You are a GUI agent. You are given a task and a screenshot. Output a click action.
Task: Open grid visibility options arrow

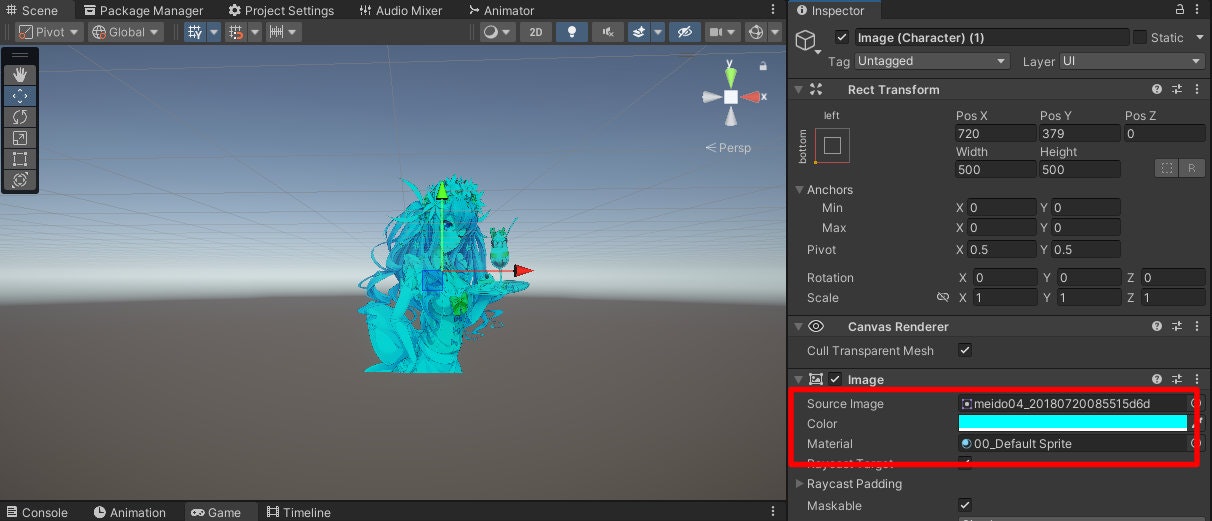(212, 32)
